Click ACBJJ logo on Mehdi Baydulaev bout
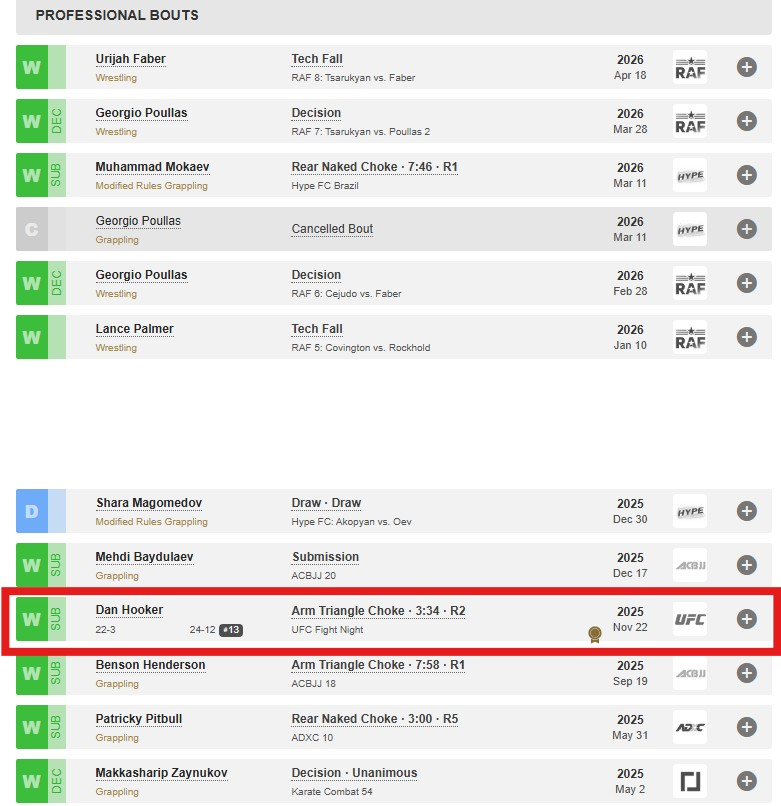Viewport: 781px width, 806px height. pyautogui.click(x=690, y=565)
